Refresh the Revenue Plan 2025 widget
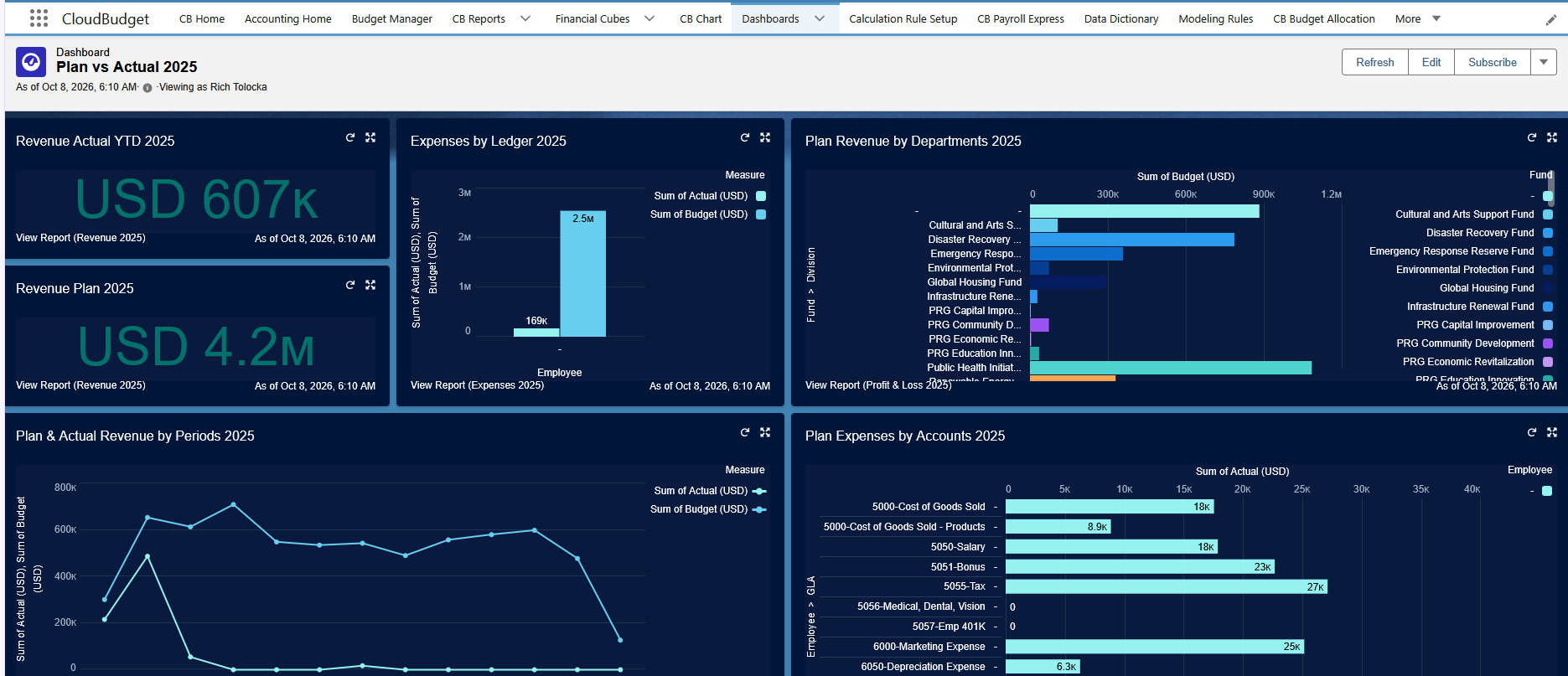The width and height of the screenshot is (1568, 676). pyautogui.click(x=350, y=285)
